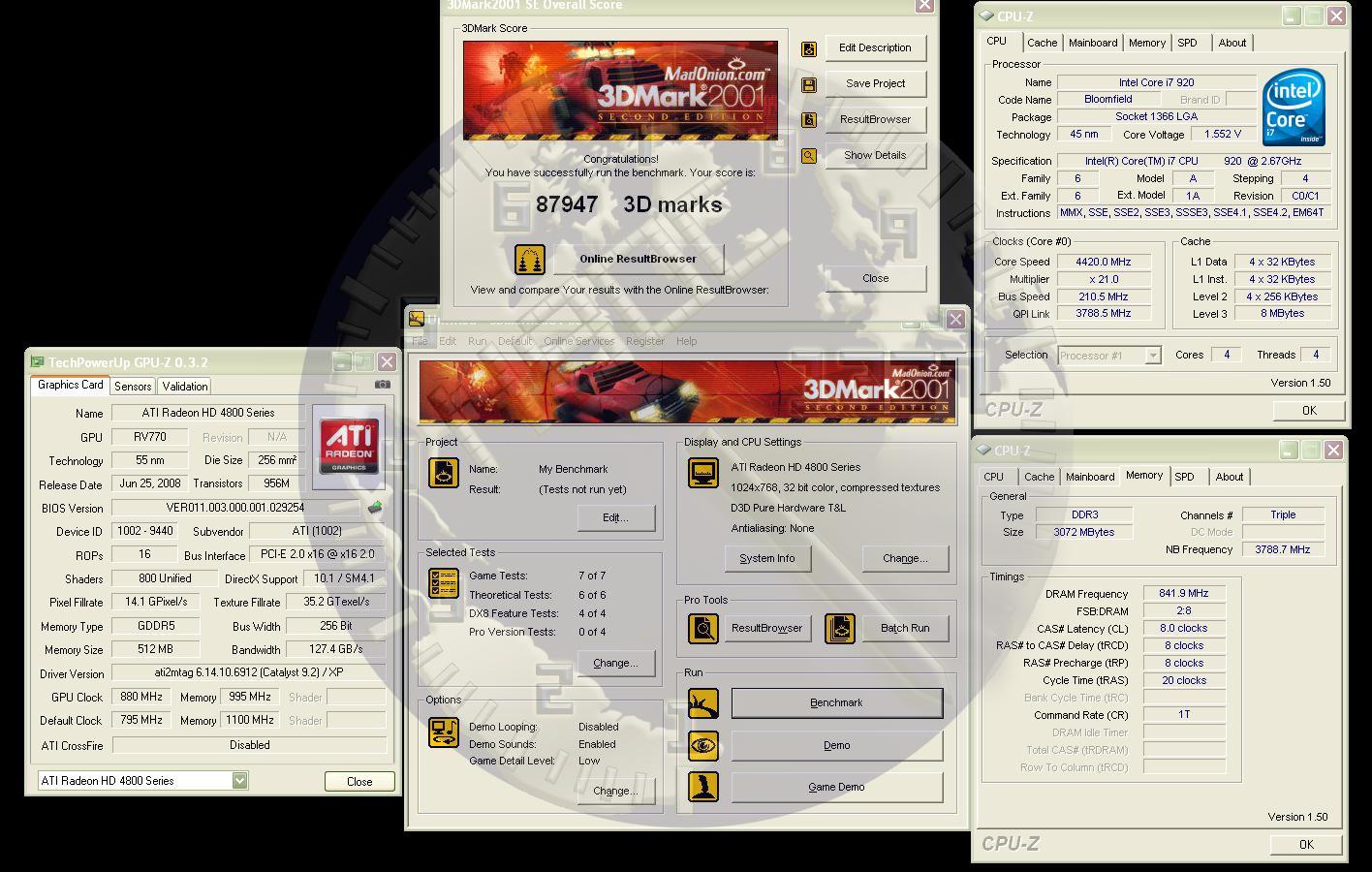The height and width of the screenshot is (872, 1372).
Task: Switch to SPD tab in lower CPU-Z
Action: [x=1184, y=477]
